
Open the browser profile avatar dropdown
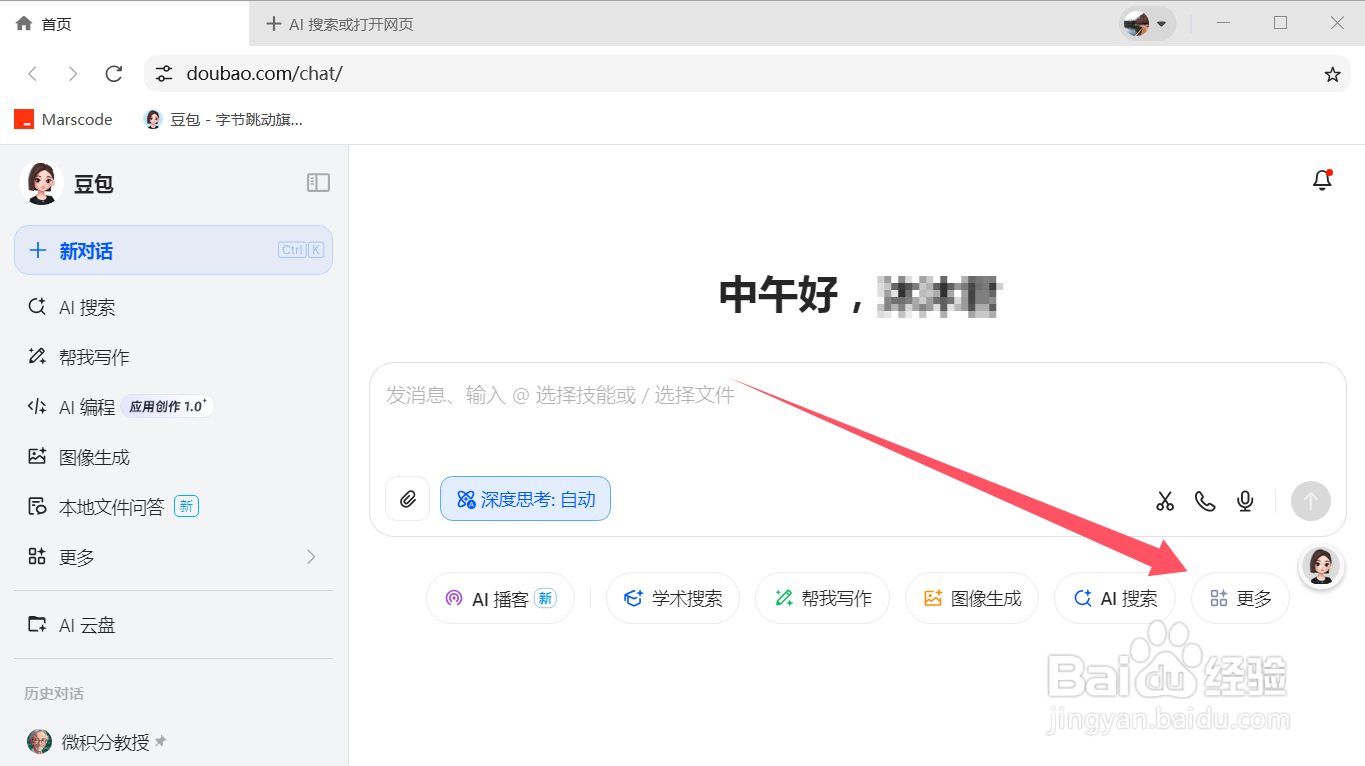[1147, 23]
